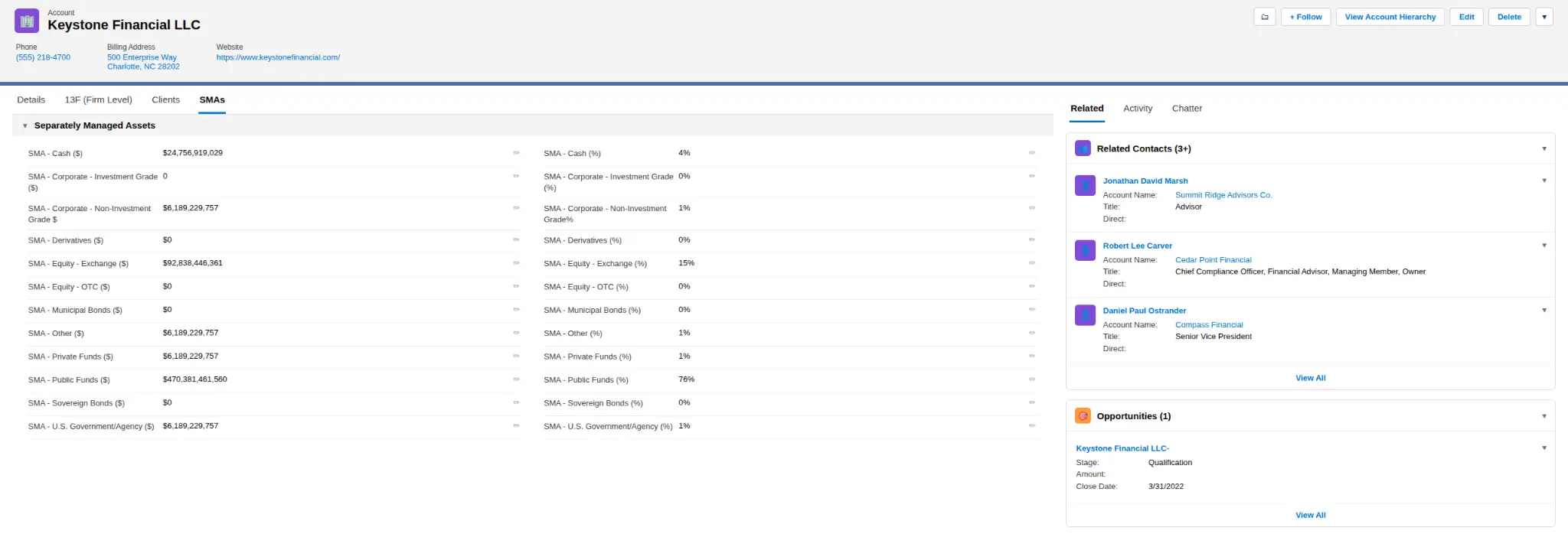1568x534 pixels.
Task: Edit SMA - U.S. Government/Agency ($) pencil icon
Action: point(516,426)
